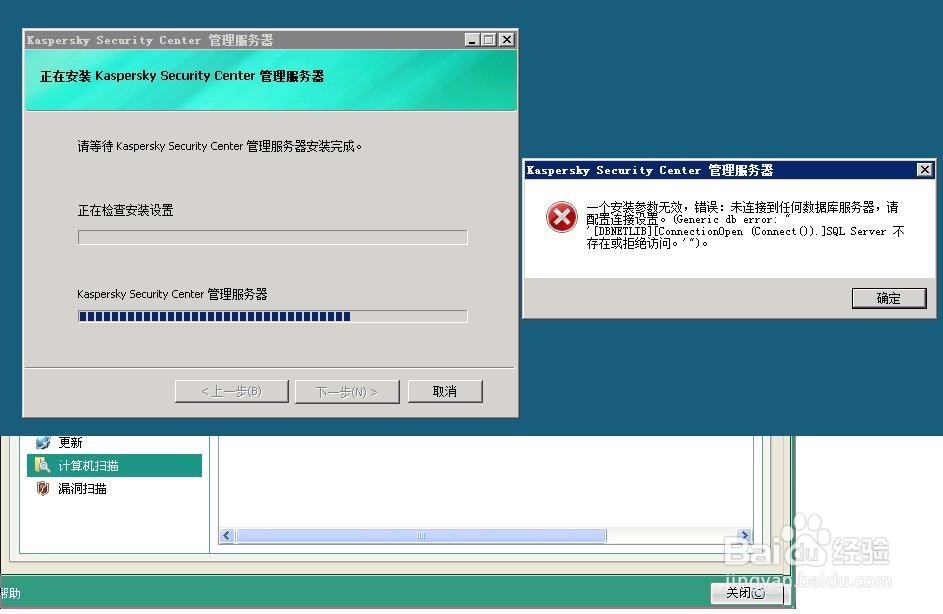Viewport: 943px width, 614px height.
Task: Click the red error icon in dialog
Action: (562, 217)
